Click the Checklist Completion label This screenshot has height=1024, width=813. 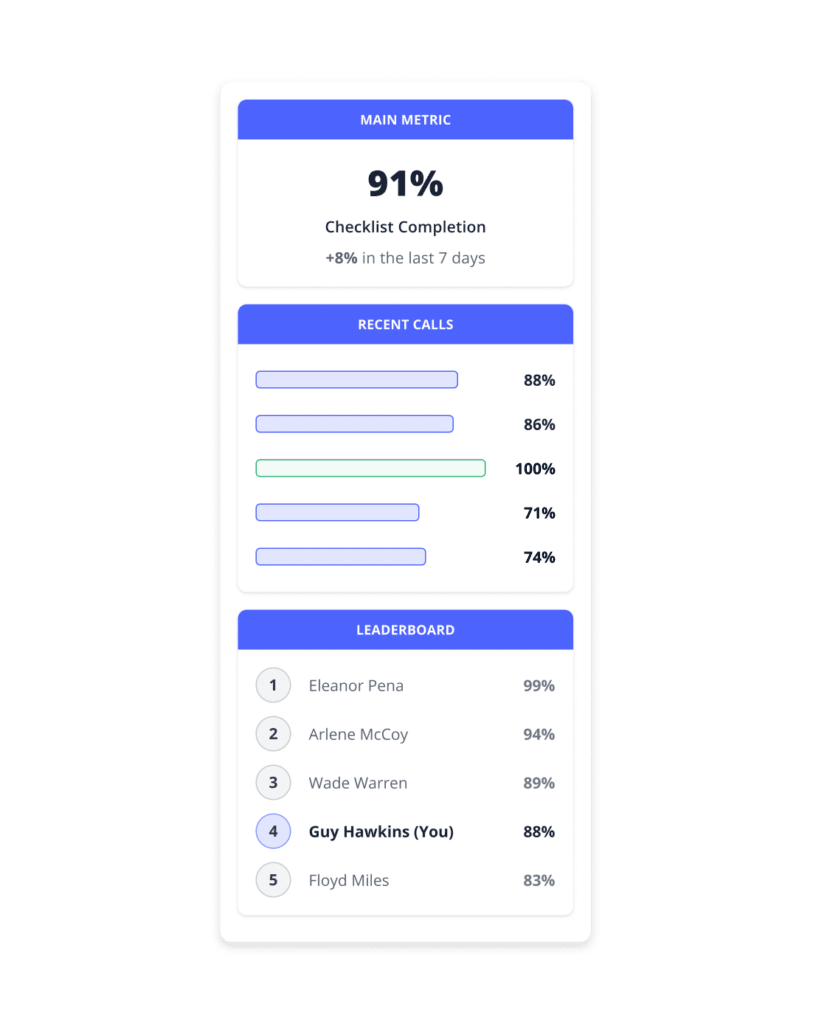pyautogui.click(x=406, y=227)
